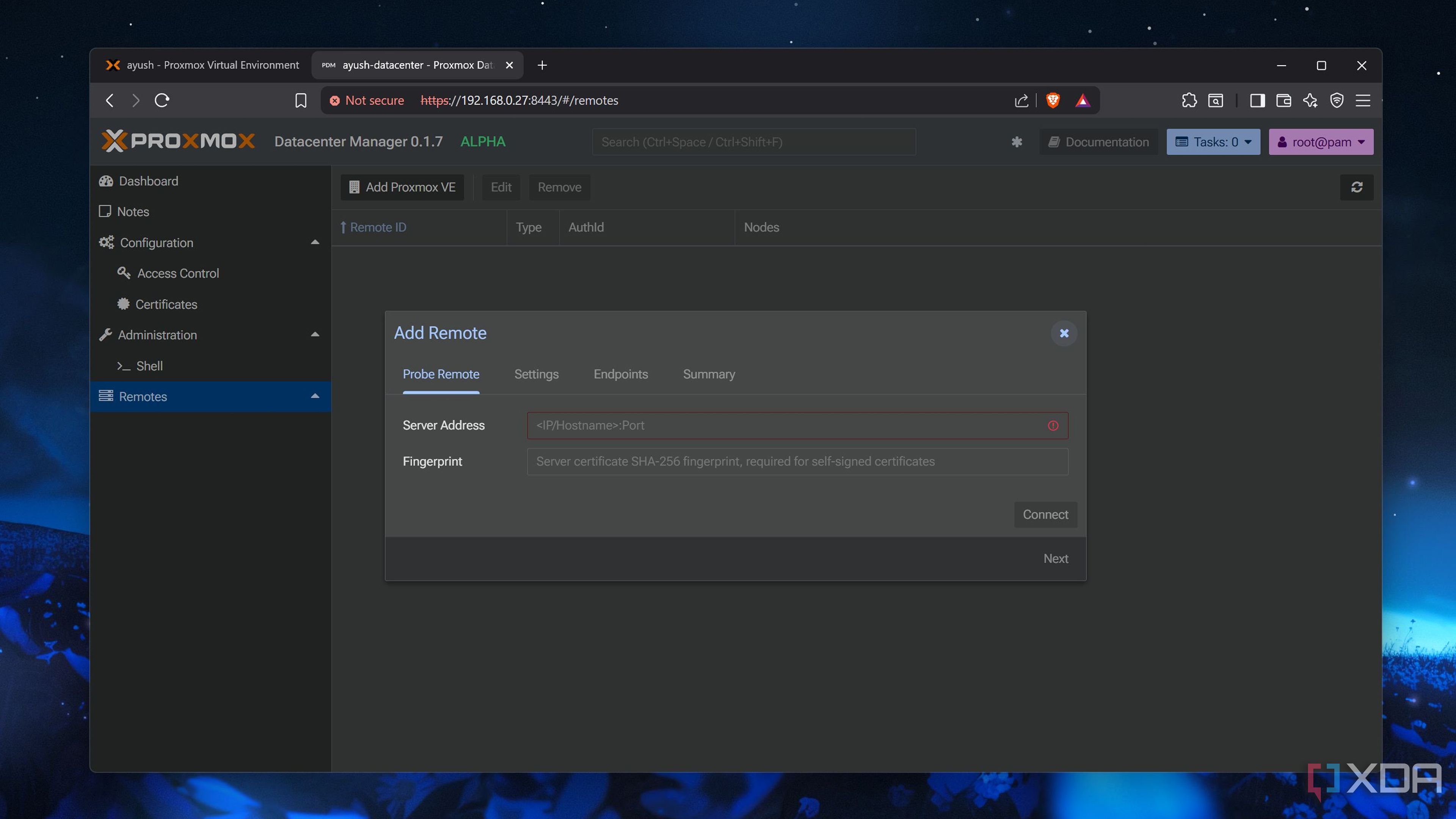The height and width of the screenshot is (819, 1456).
Task: Open Leo AI sparkle icon
Action: [1310, 100]
